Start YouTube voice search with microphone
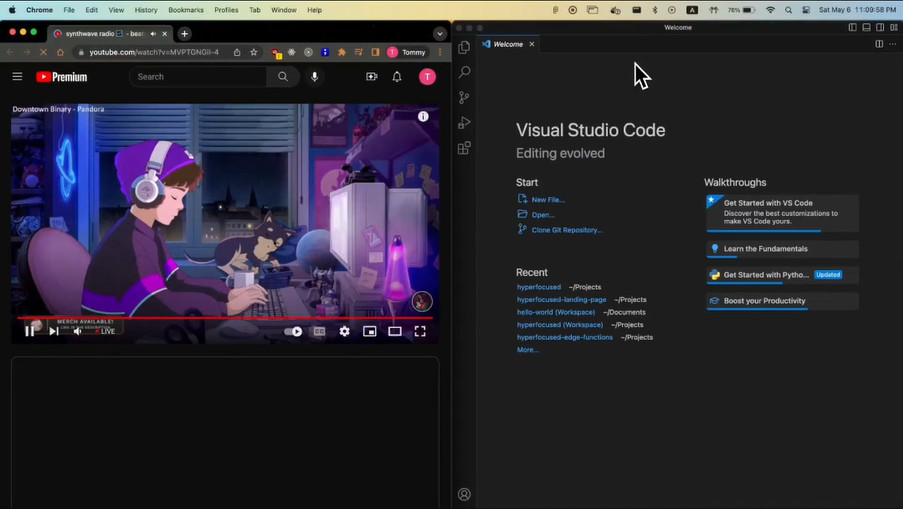Image resolution: width=903 pixels, height=509 pixels. click(x=314, y=77)
